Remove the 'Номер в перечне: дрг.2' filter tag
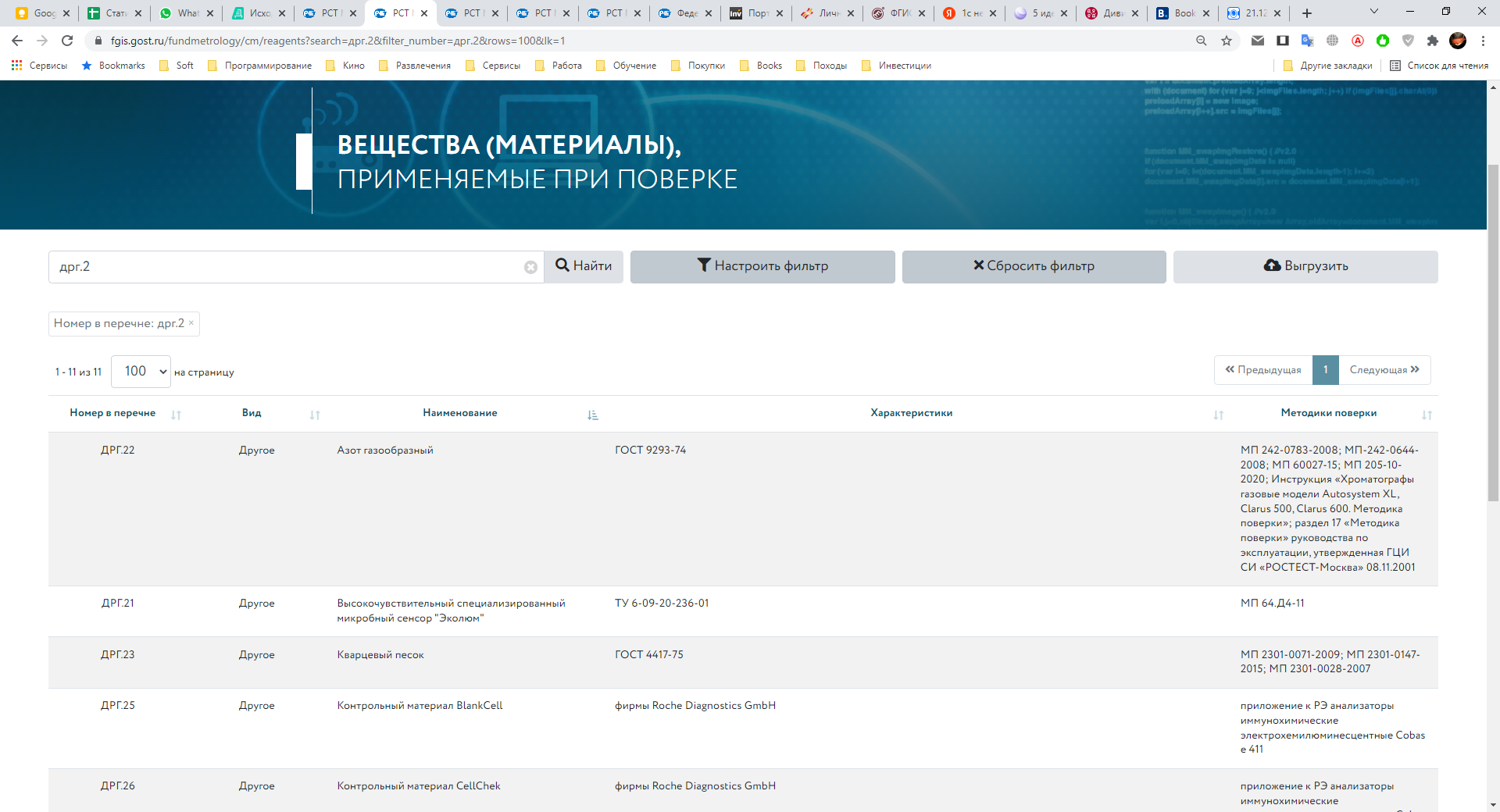 pyautogui.click(x=191, y=322)
